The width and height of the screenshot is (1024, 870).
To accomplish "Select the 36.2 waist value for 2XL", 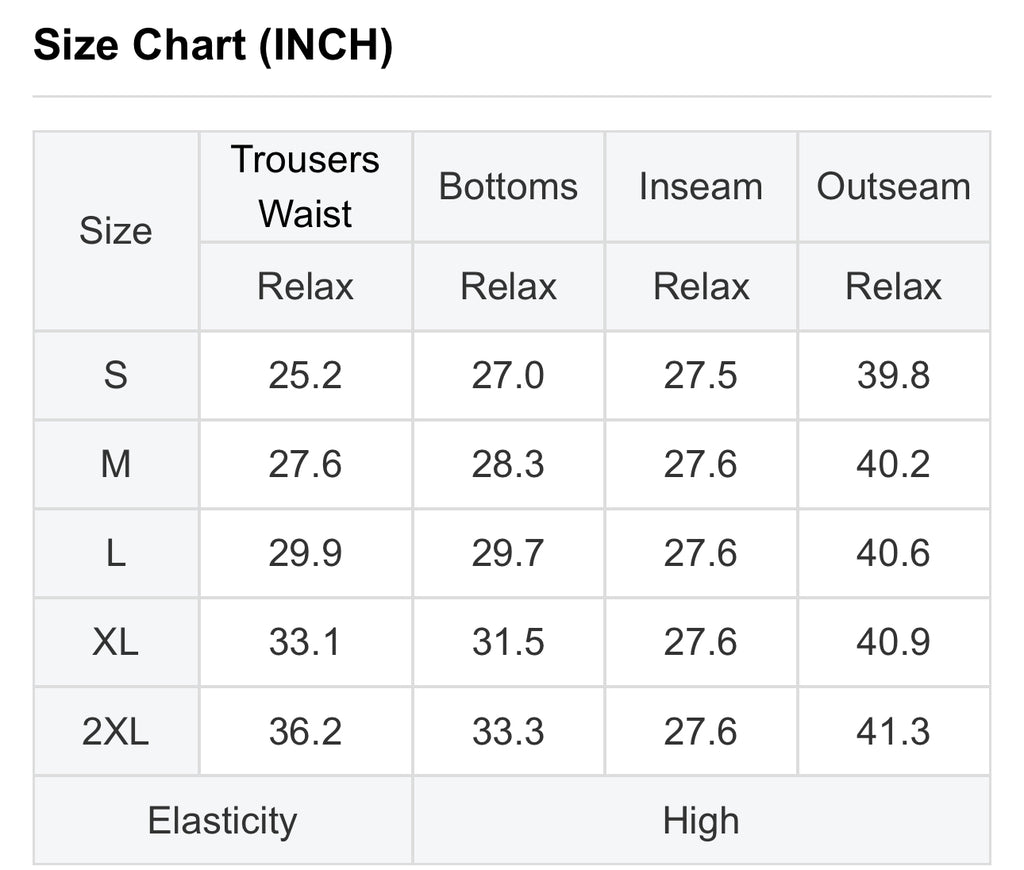I will coord(306,731).
